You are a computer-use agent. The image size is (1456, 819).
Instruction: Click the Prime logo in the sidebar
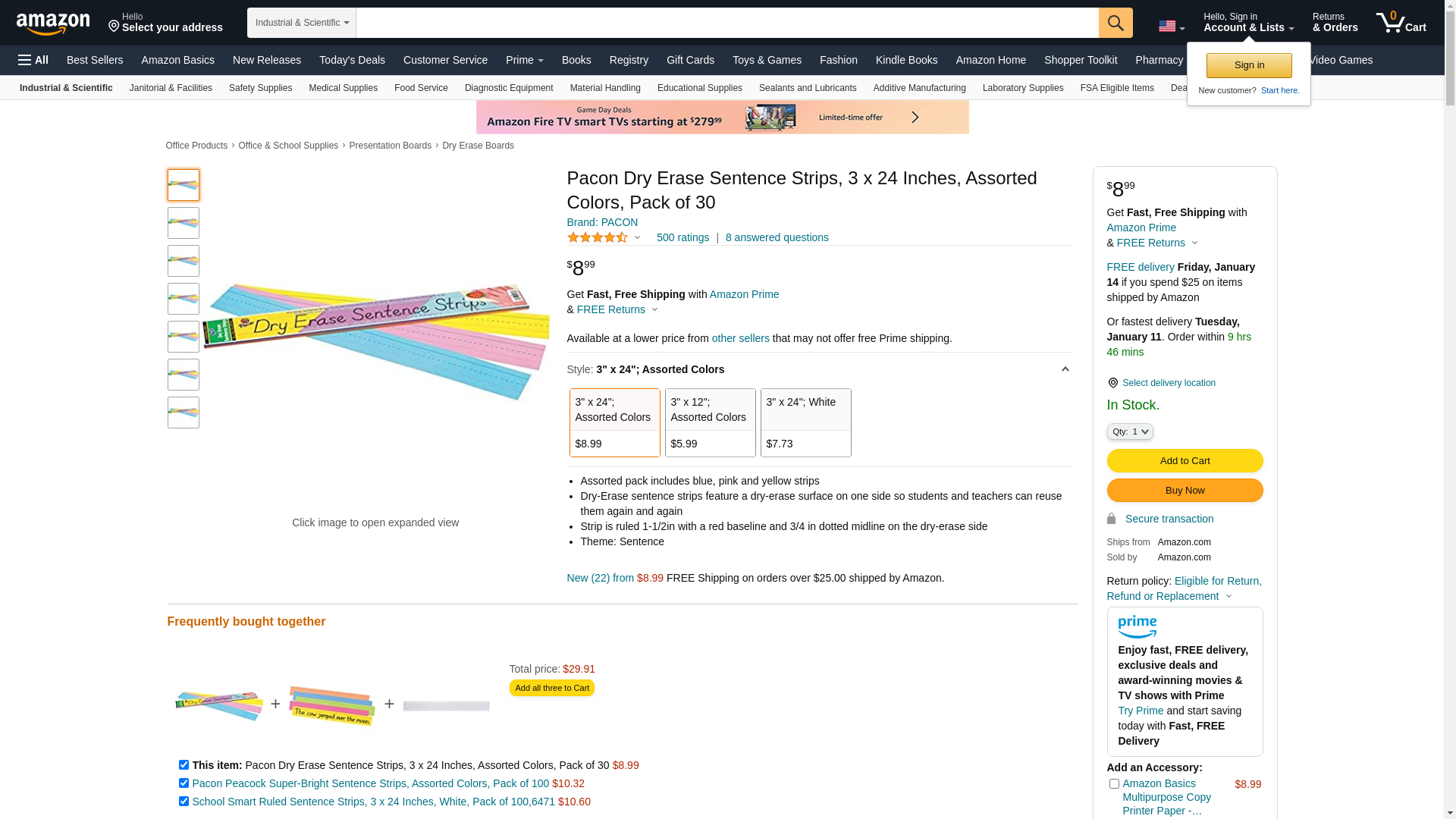[x=1137, y=627]
